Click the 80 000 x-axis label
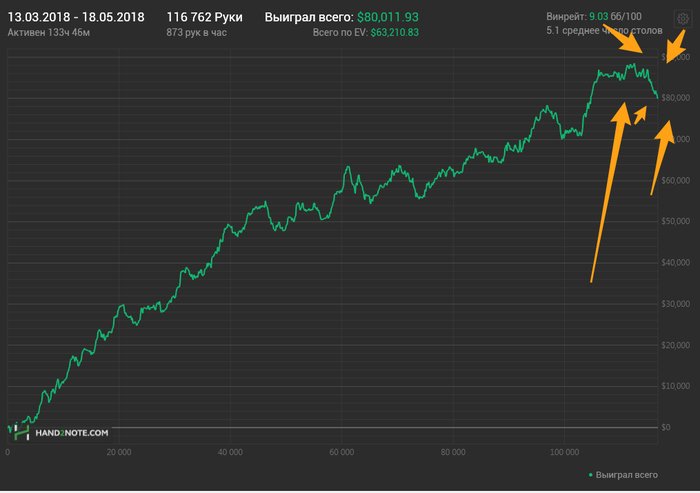Image resolution: width=700 pixels, height=493 pixels. (453, 451)
